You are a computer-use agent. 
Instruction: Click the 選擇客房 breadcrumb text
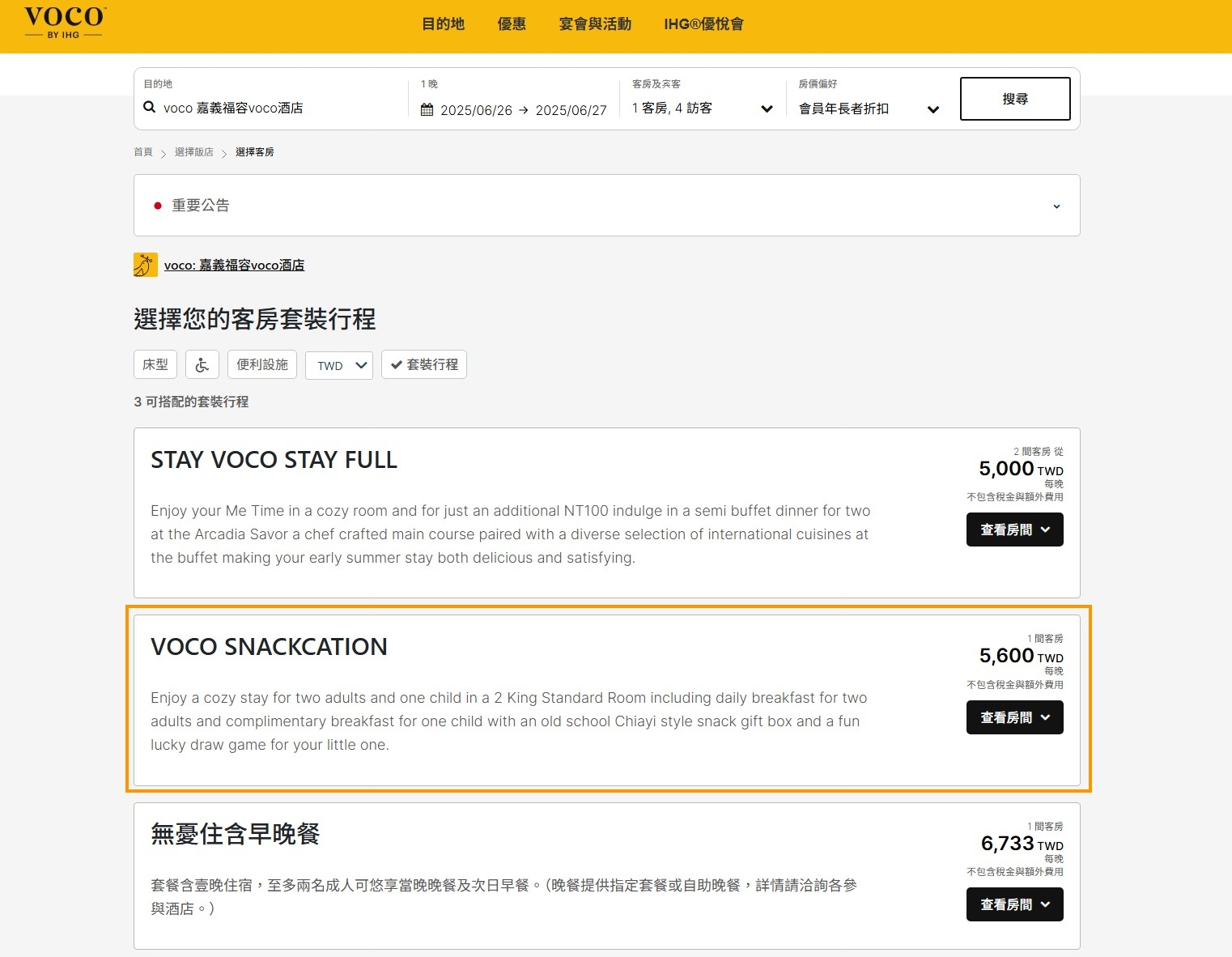pos(255,151)
